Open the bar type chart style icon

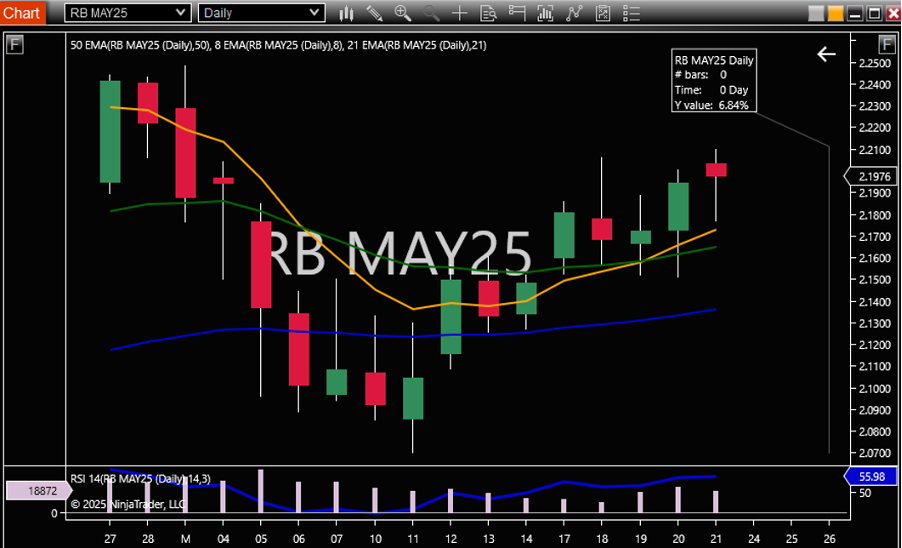(346, 13)
